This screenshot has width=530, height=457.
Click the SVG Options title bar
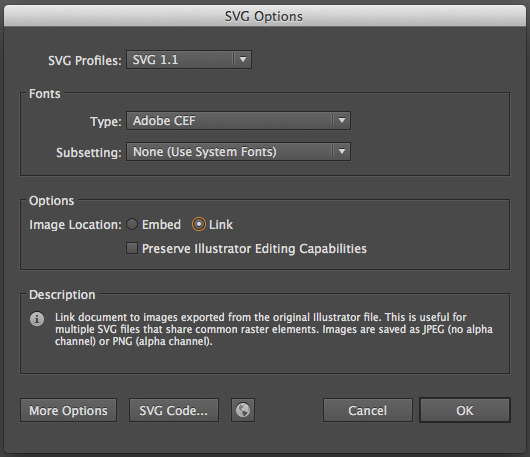point(265,16)
